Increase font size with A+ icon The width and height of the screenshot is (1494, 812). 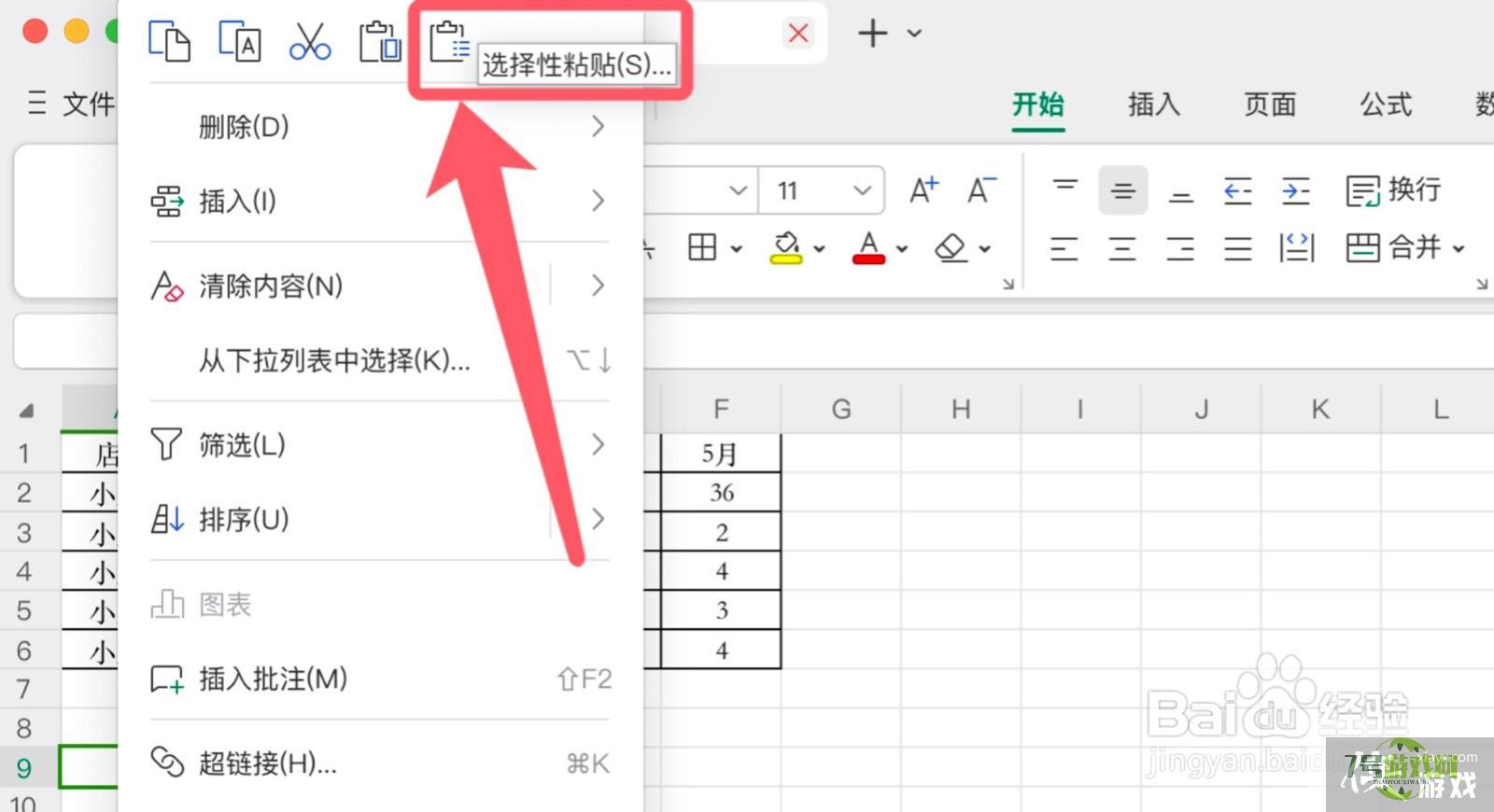coord(924,190)
